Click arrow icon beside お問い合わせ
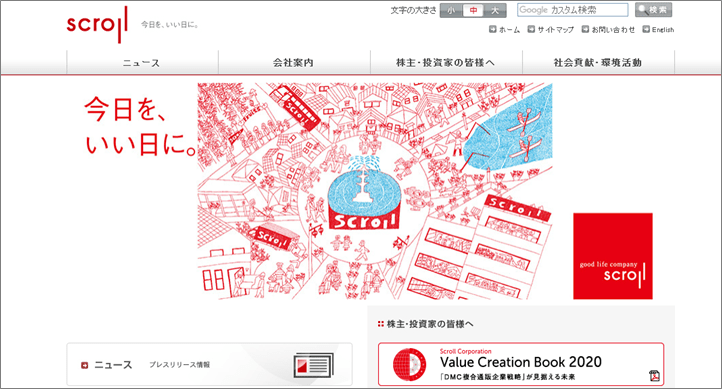 tap(585, 29)
